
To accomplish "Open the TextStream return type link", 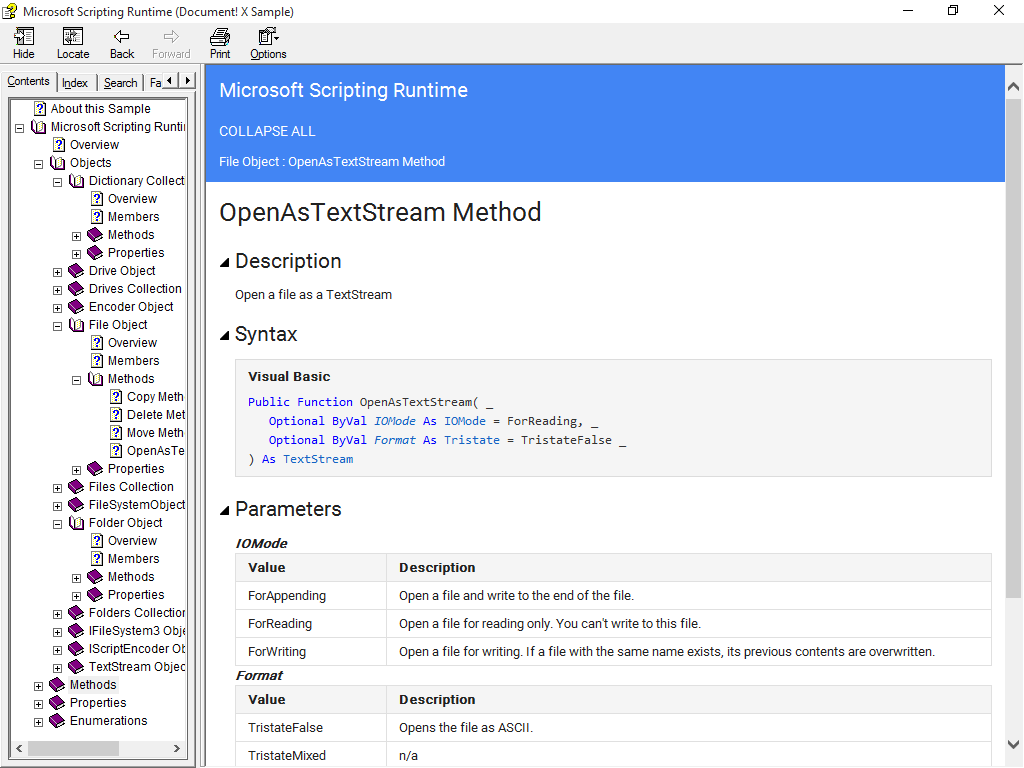I will click(318, 459).
